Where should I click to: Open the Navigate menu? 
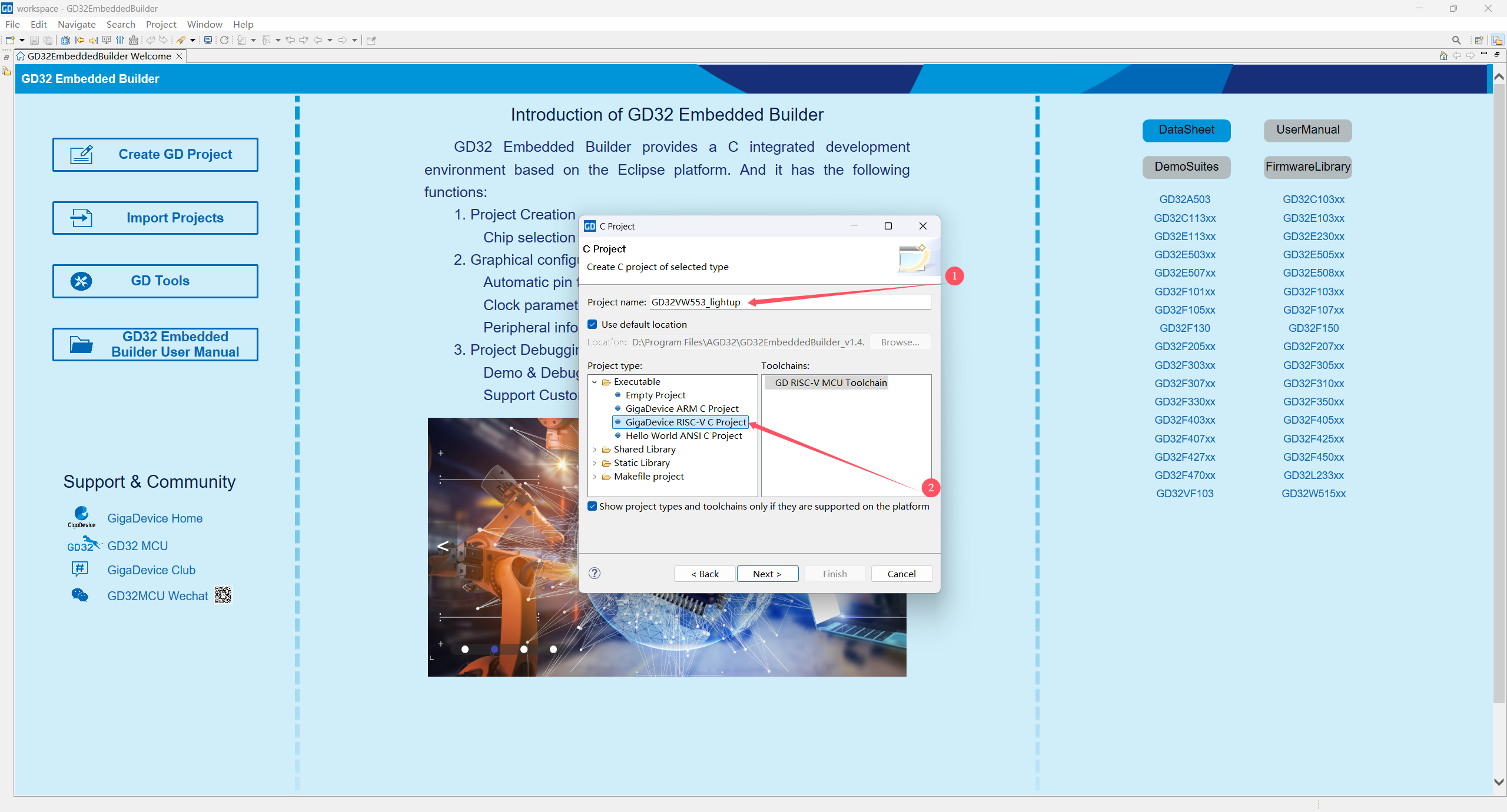coord(77,24)
